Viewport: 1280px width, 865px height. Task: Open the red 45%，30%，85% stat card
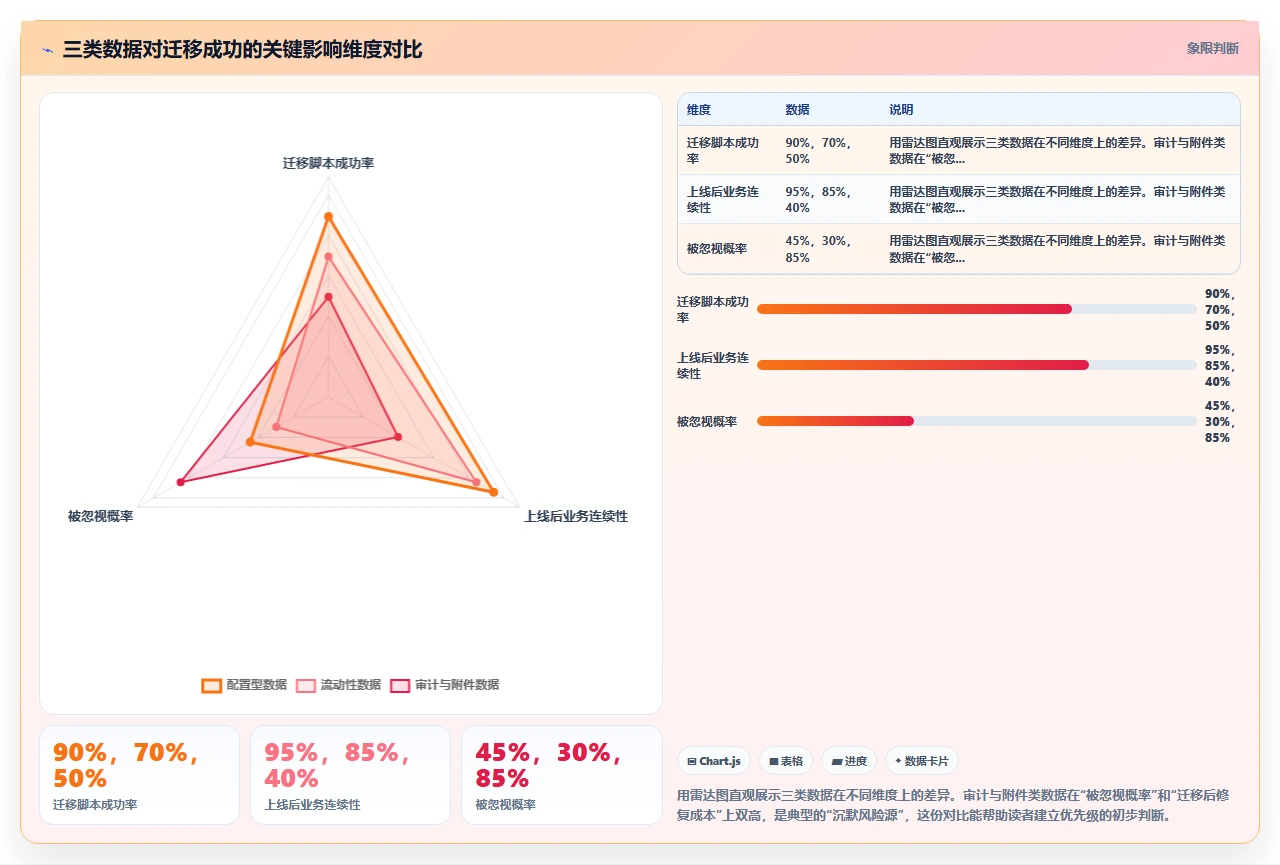pyautogui.click(x=562, y=775)
